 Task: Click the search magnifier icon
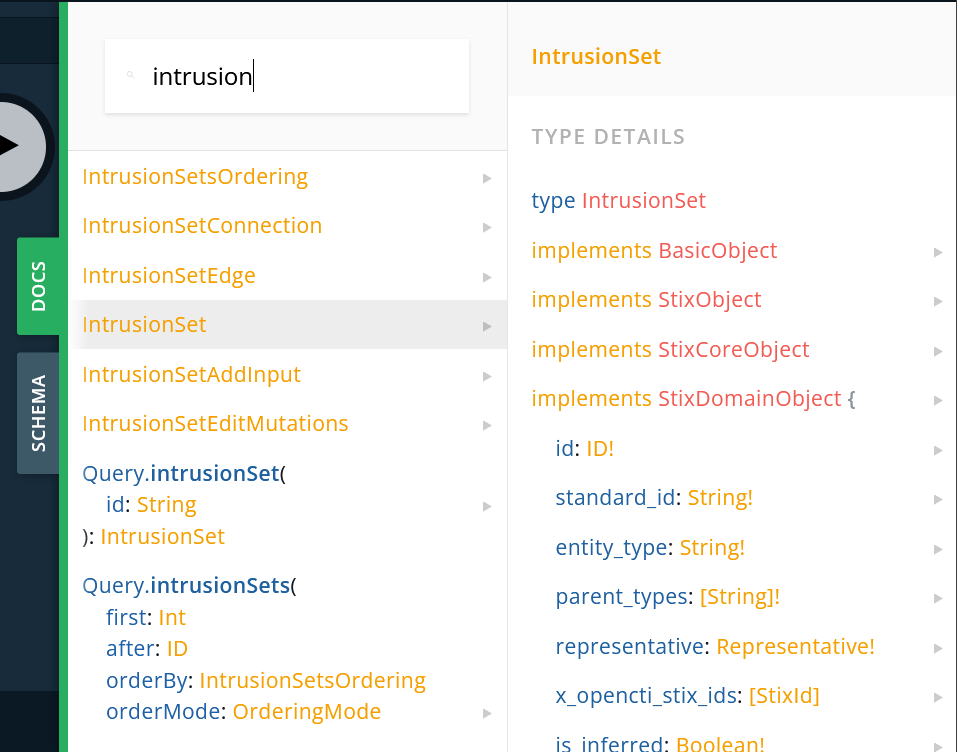130,75
